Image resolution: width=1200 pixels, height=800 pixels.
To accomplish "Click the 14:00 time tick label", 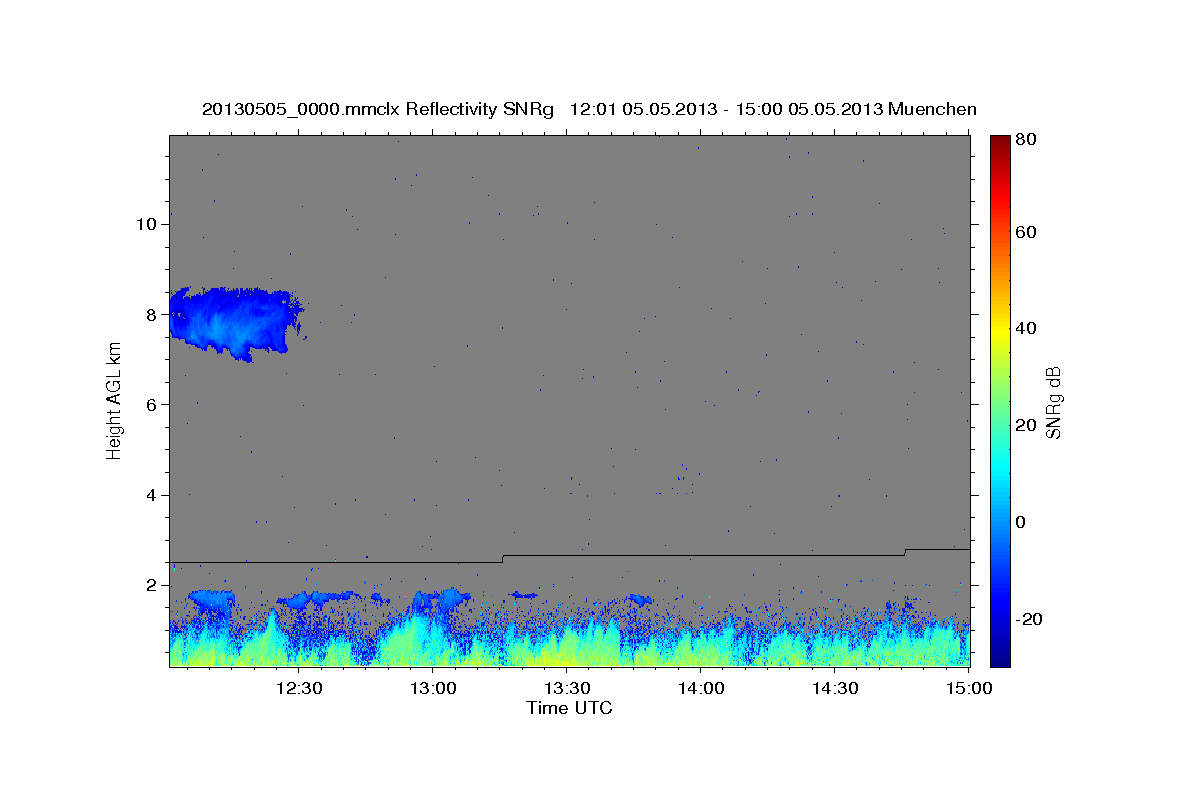I will click(x=701, y=688).
